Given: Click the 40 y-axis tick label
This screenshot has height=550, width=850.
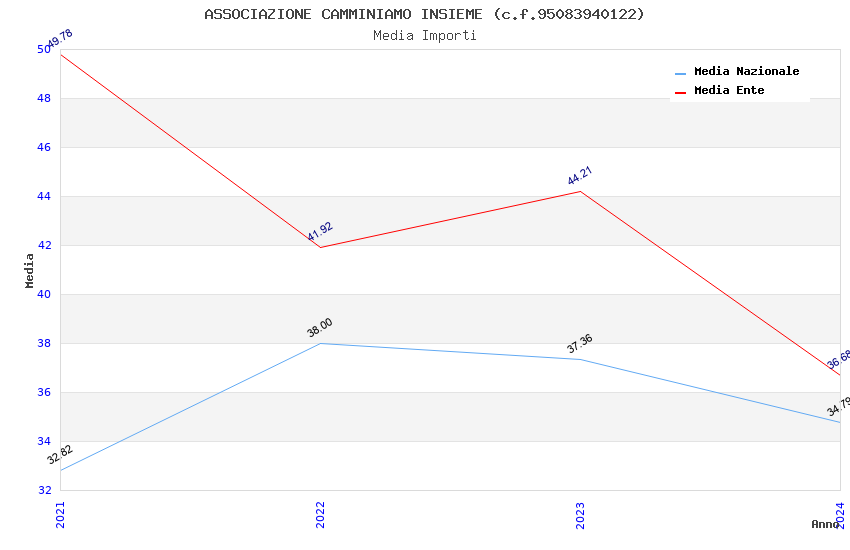Looking at the screenshot, I should click(44, 295).
